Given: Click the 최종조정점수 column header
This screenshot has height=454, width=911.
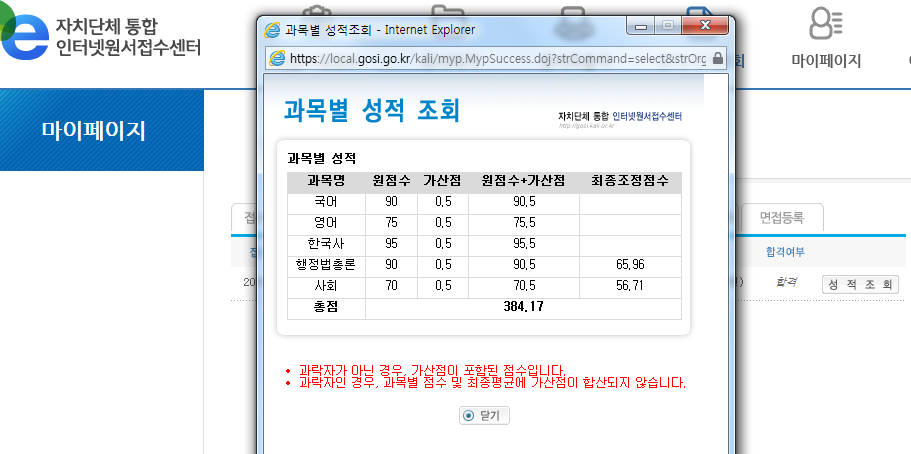Looking at the screenshot, I should (x=630, y=181).
